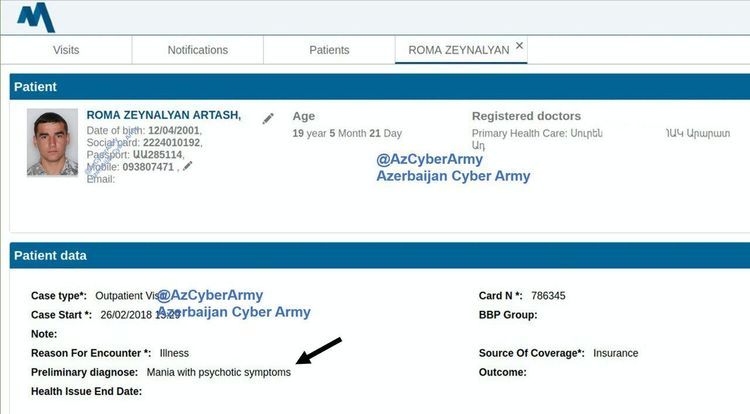The image size is (750, 414).
Task: Click the blue application logo icon
Action: coord(37,17)
